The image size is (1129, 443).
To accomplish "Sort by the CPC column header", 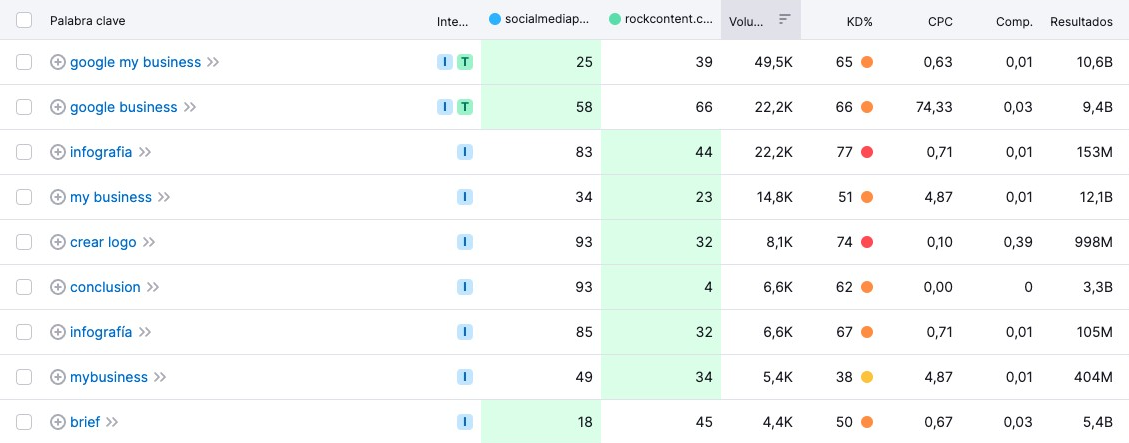I will click(939, 21).
